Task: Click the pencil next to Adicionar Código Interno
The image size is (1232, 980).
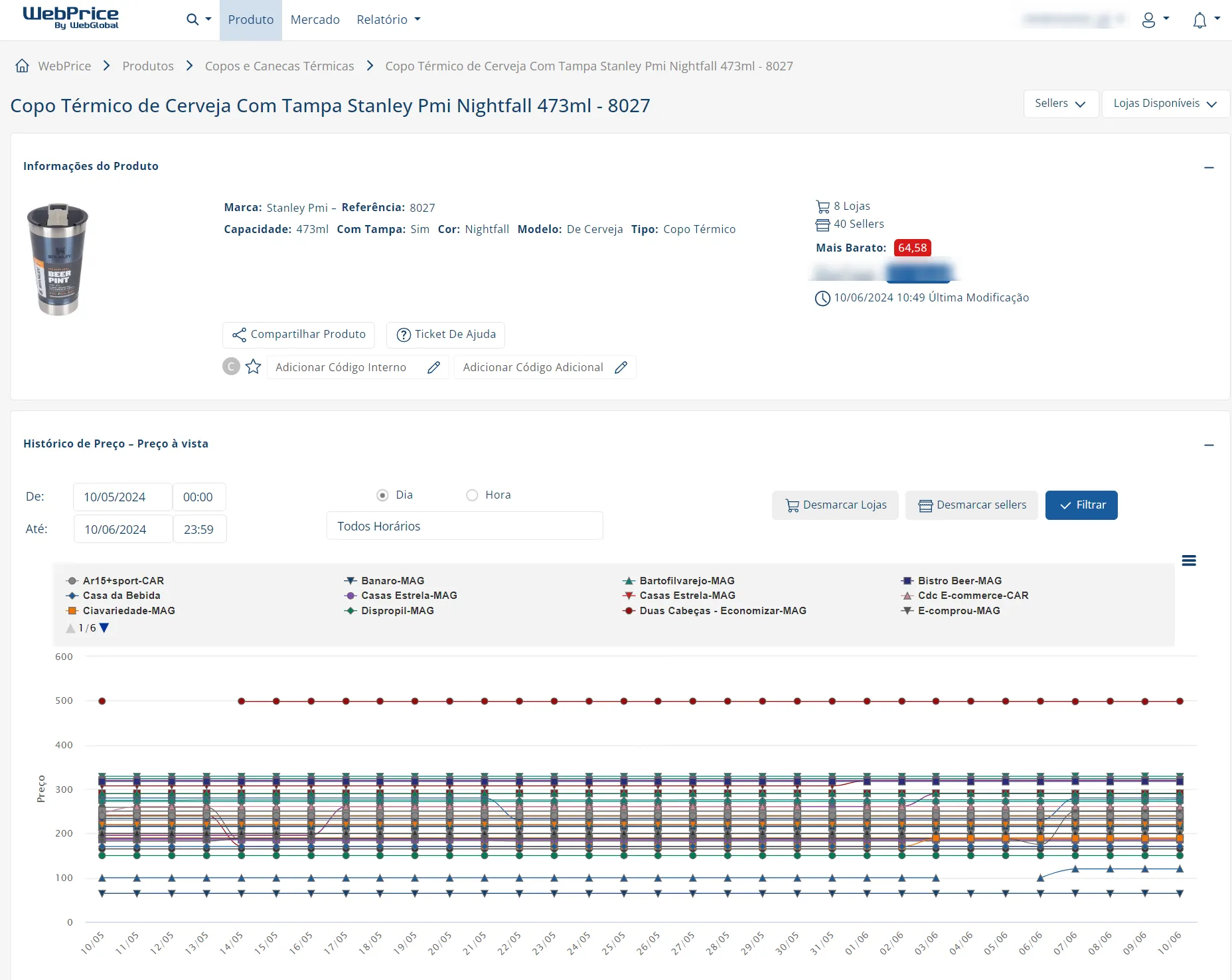Action: [433, 367]
